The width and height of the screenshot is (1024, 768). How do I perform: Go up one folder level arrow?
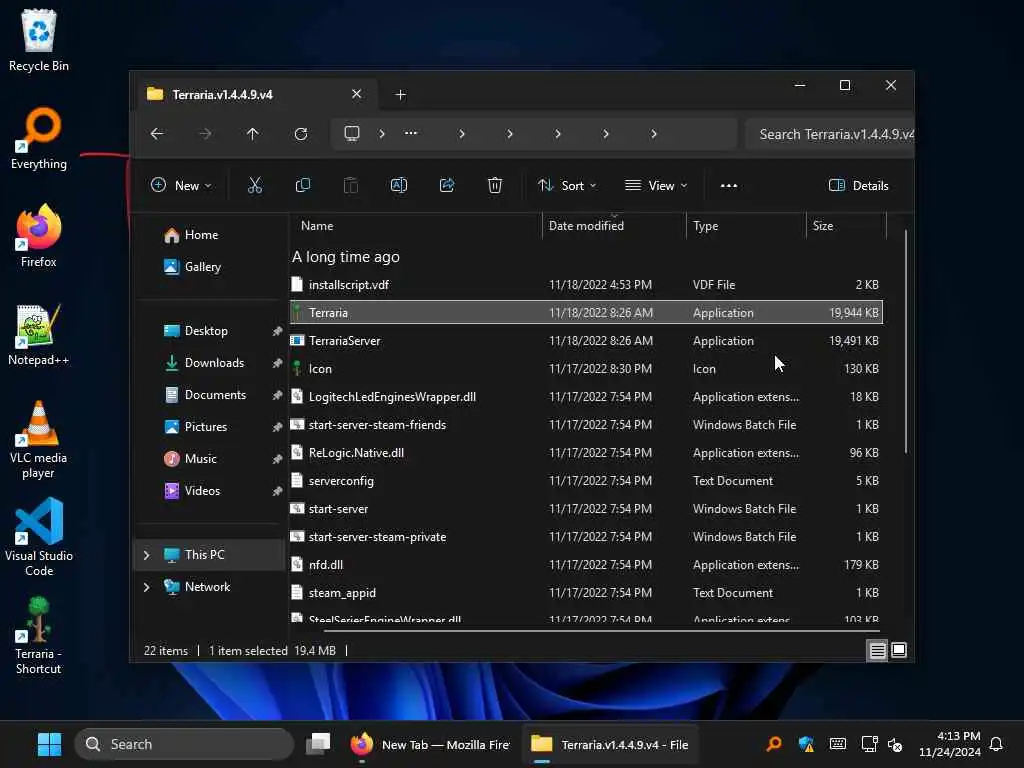coord(253,134)
